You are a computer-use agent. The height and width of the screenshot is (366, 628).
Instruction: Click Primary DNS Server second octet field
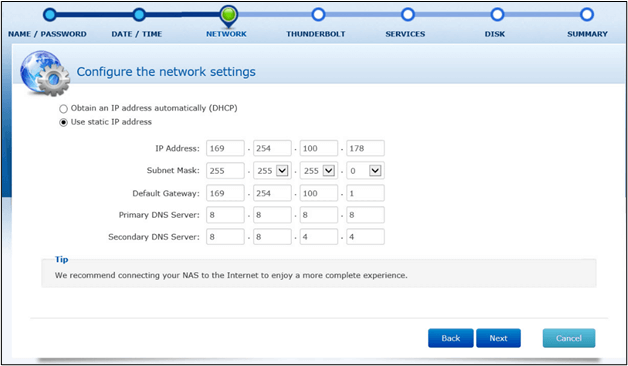click(272, 215)
